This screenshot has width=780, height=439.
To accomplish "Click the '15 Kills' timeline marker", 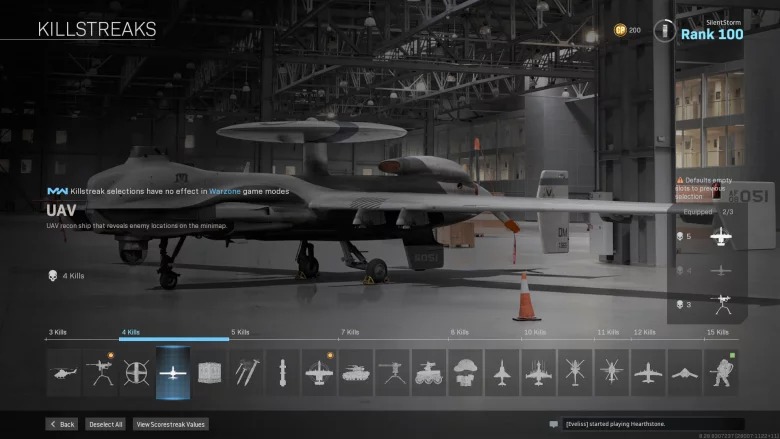I will [x=718, y=332].
